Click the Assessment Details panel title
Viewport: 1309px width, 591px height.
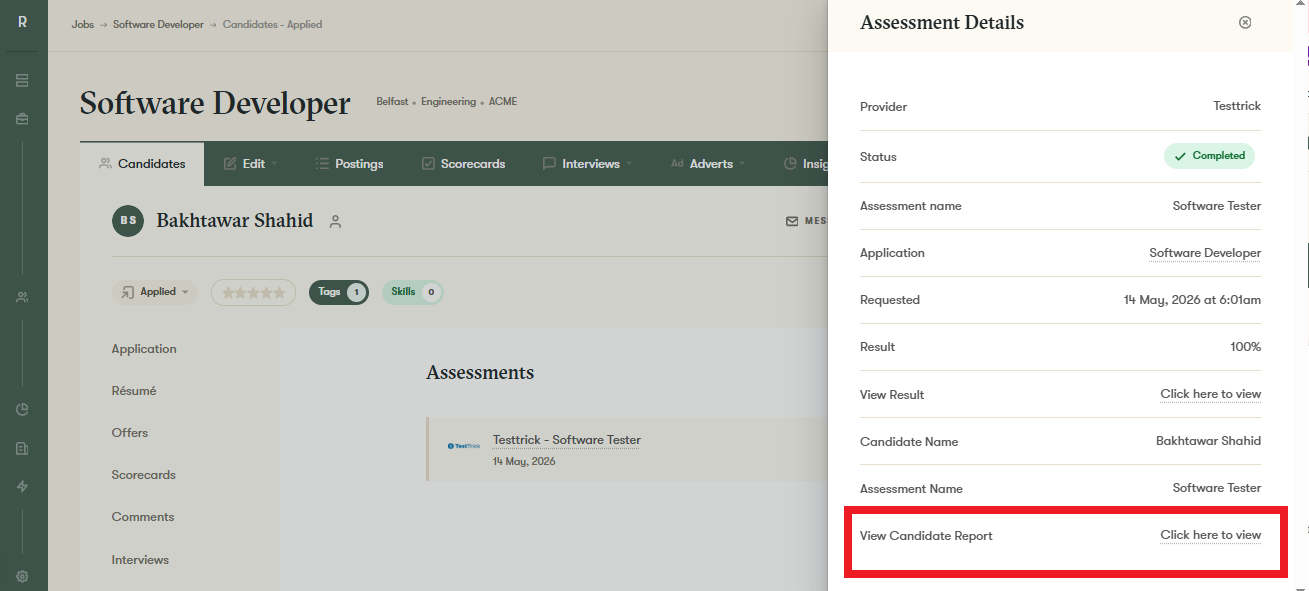[942, 23]
